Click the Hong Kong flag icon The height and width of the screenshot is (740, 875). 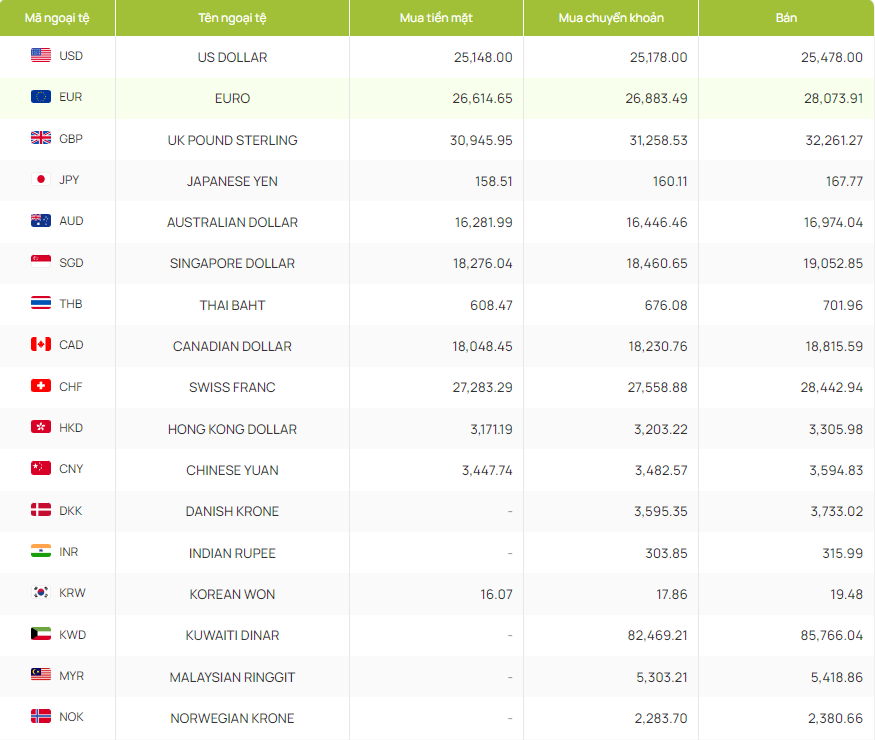click(41, 428)
